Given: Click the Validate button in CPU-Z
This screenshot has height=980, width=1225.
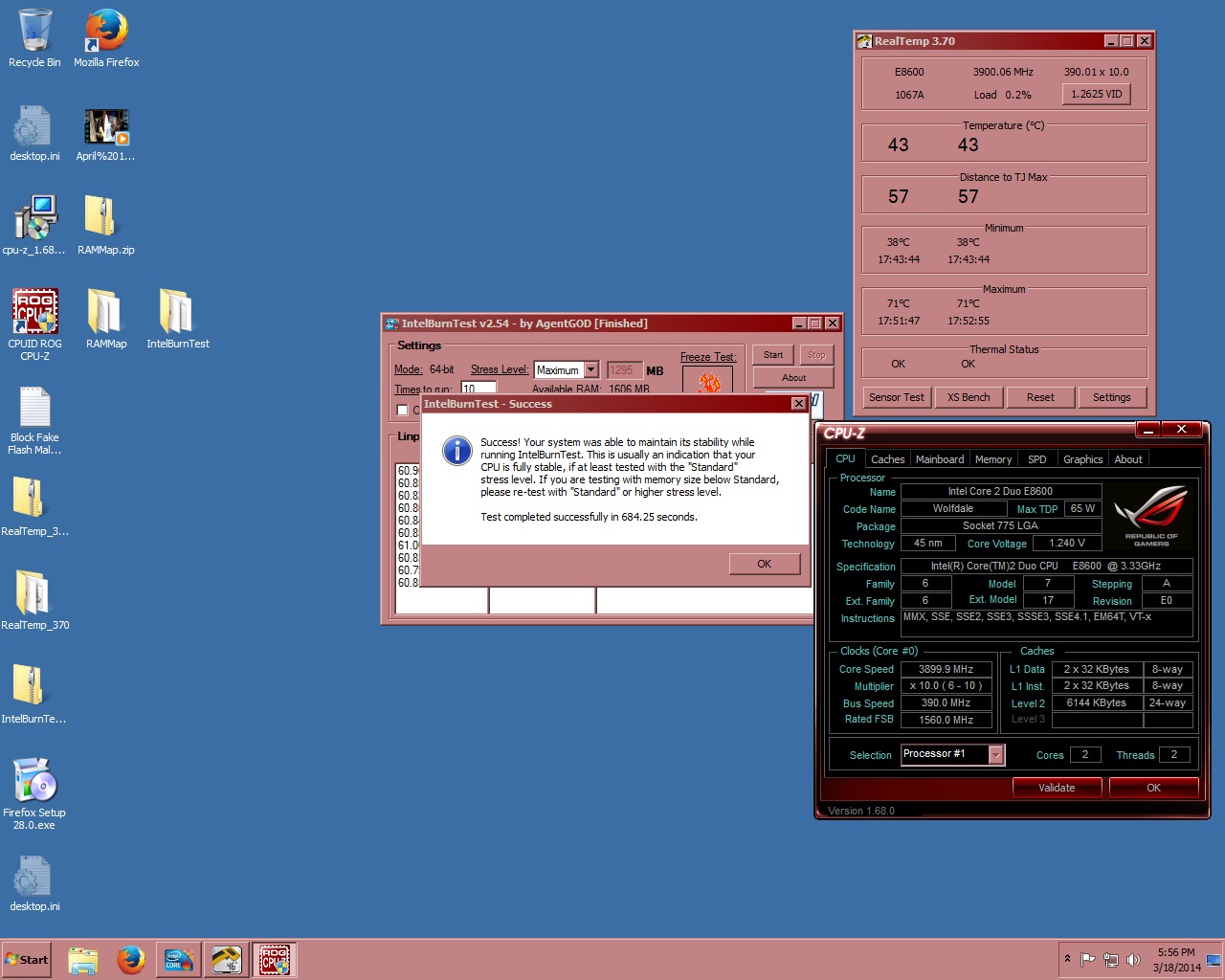Looking at the screenshot, I should [1057, 788].
